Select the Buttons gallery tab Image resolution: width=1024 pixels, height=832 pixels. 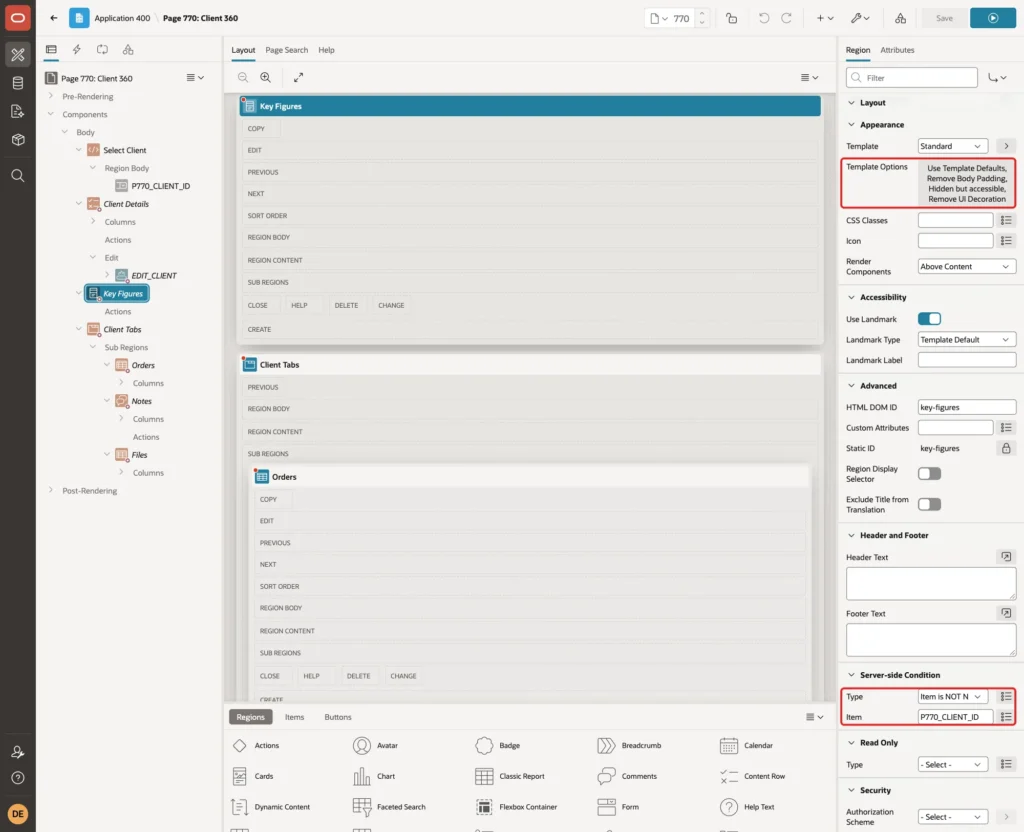pos(338,717)
